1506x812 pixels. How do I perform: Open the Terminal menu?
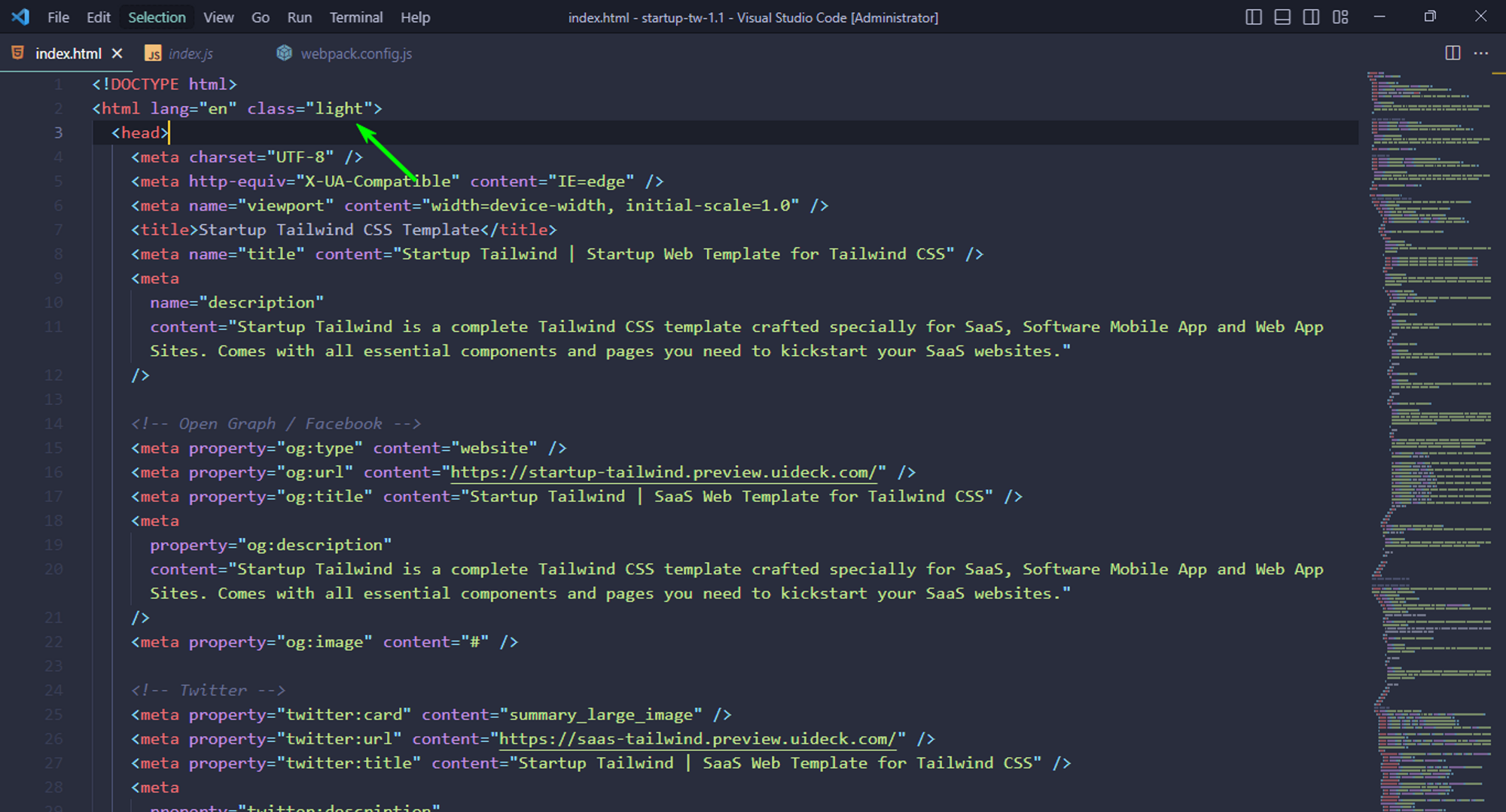(x=355, y=17)
